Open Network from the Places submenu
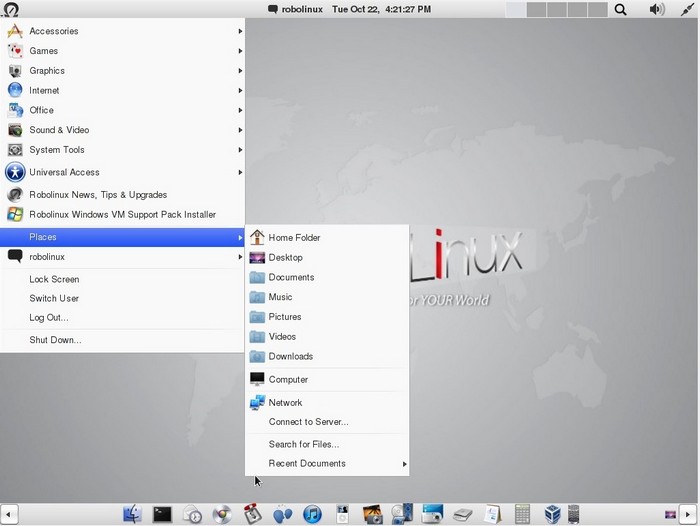The height and width of the screenshot is (526, 700). (x=327, y=403)
